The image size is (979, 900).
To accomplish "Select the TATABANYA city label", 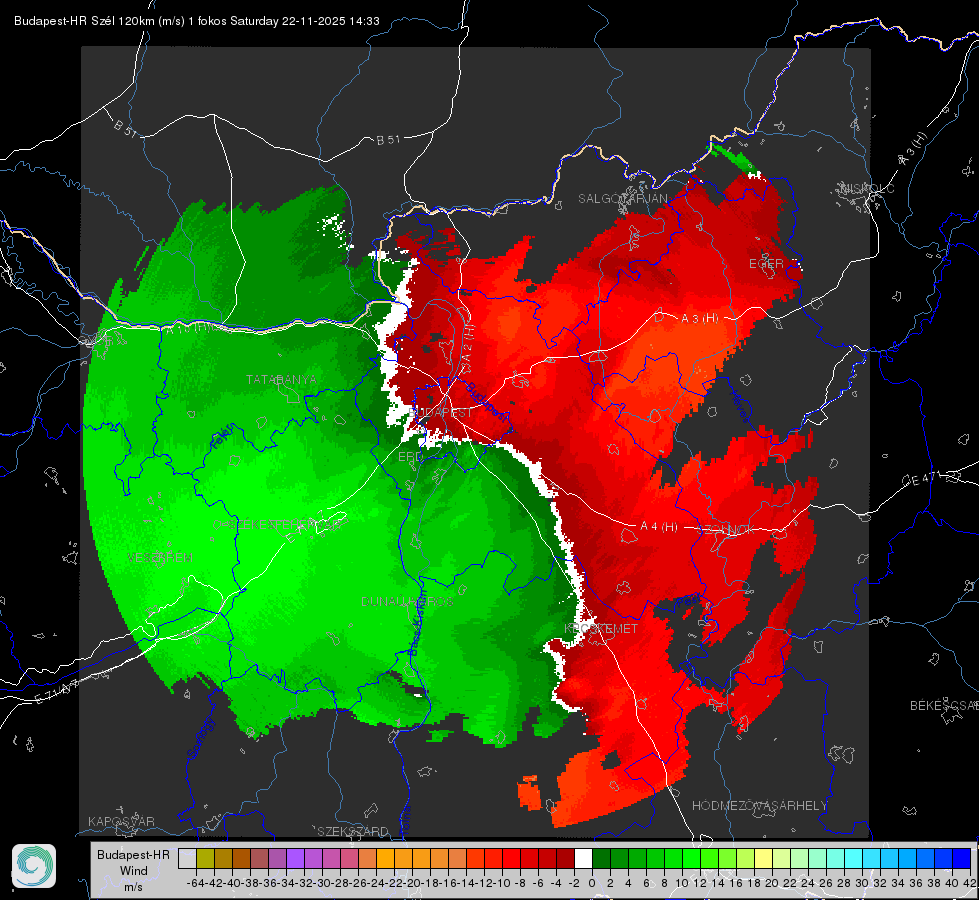I will pos(282,380).
